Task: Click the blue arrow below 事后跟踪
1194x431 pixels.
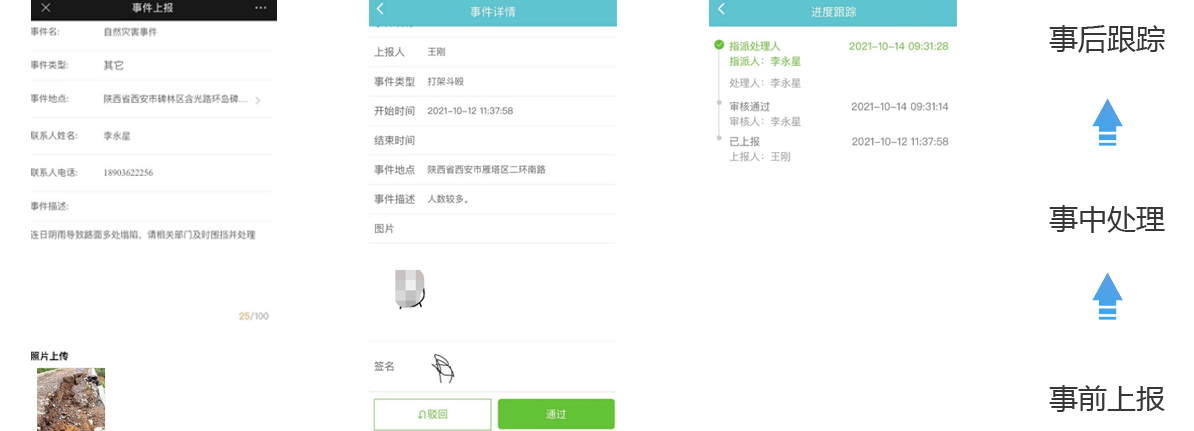Action: click(1107, 123)
